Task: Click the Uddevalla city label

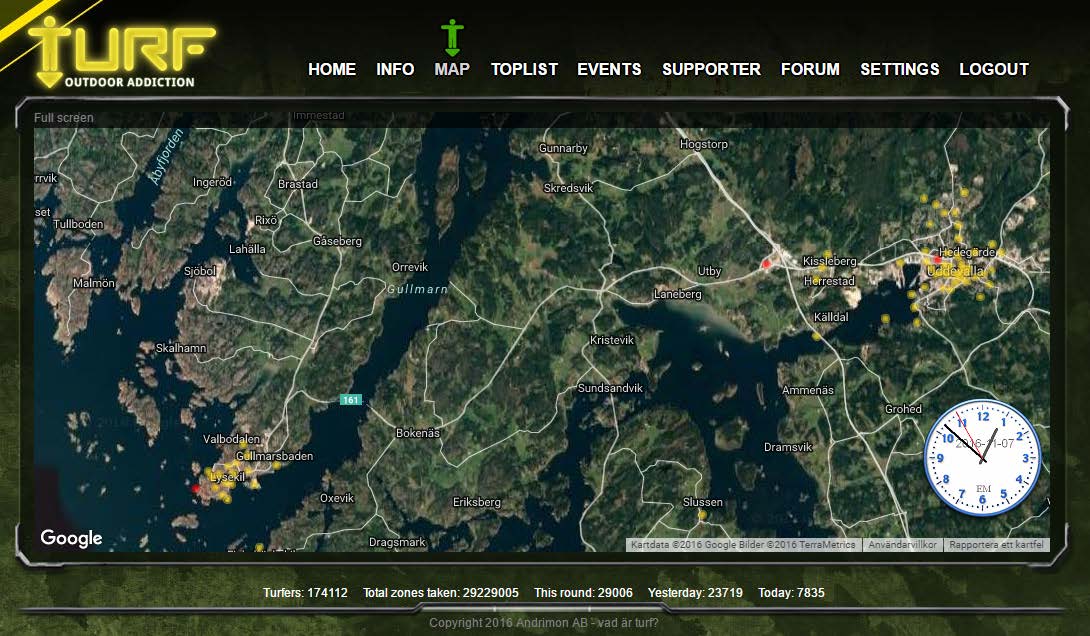Action: 956,272
